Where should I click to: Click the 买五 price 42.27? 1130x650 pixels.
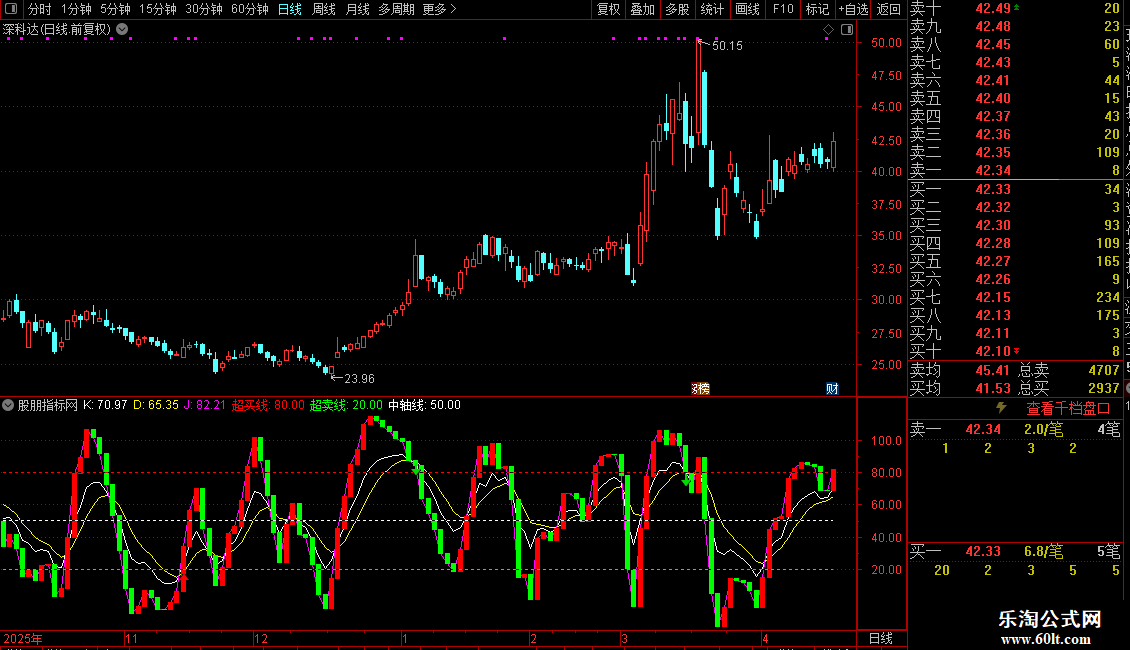pos(993,261)
